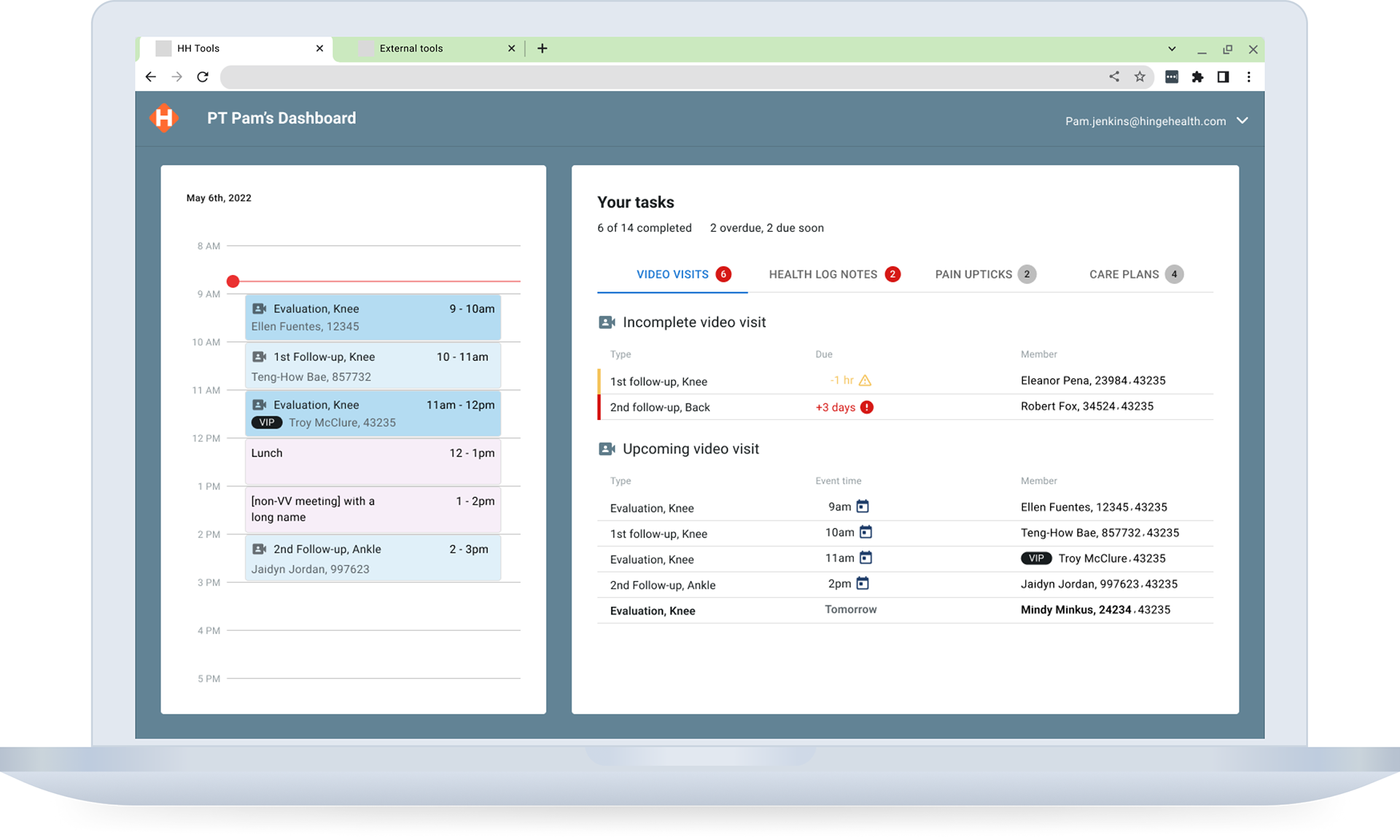The image size is (1400, 840).
Task: Click the Hinge Health logo icon
Action: (164, 118)
